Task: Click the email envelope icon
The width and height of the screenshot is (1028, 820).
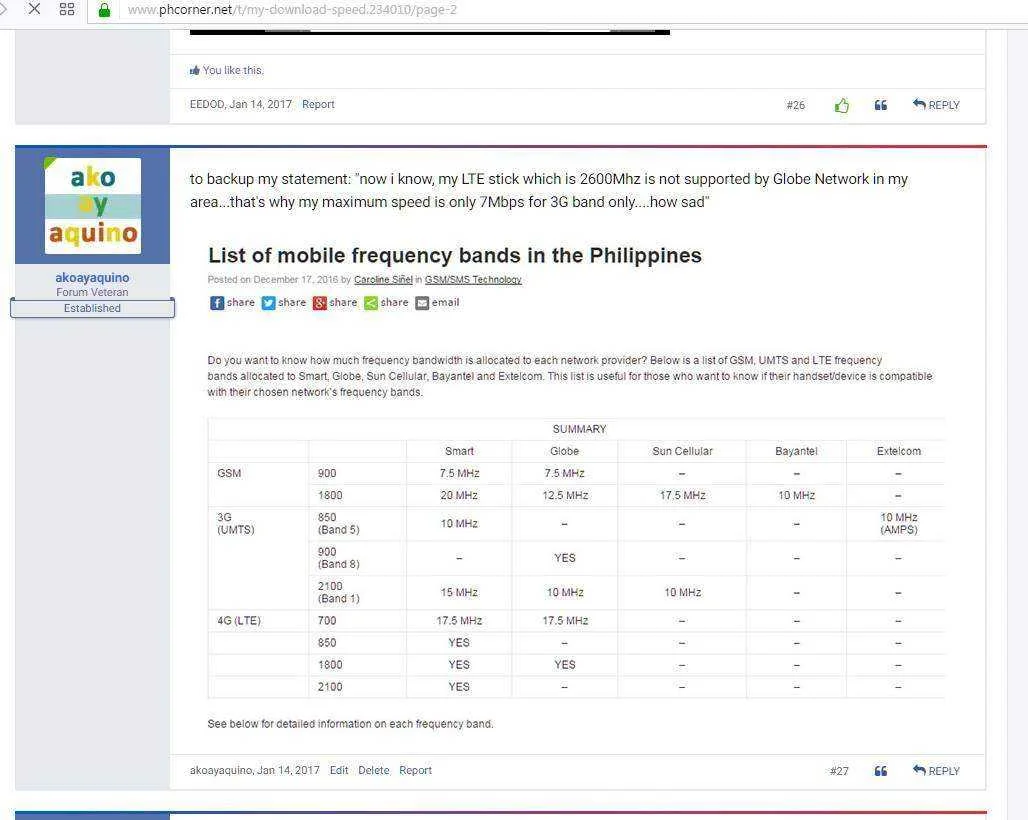Action: point(422,303)
